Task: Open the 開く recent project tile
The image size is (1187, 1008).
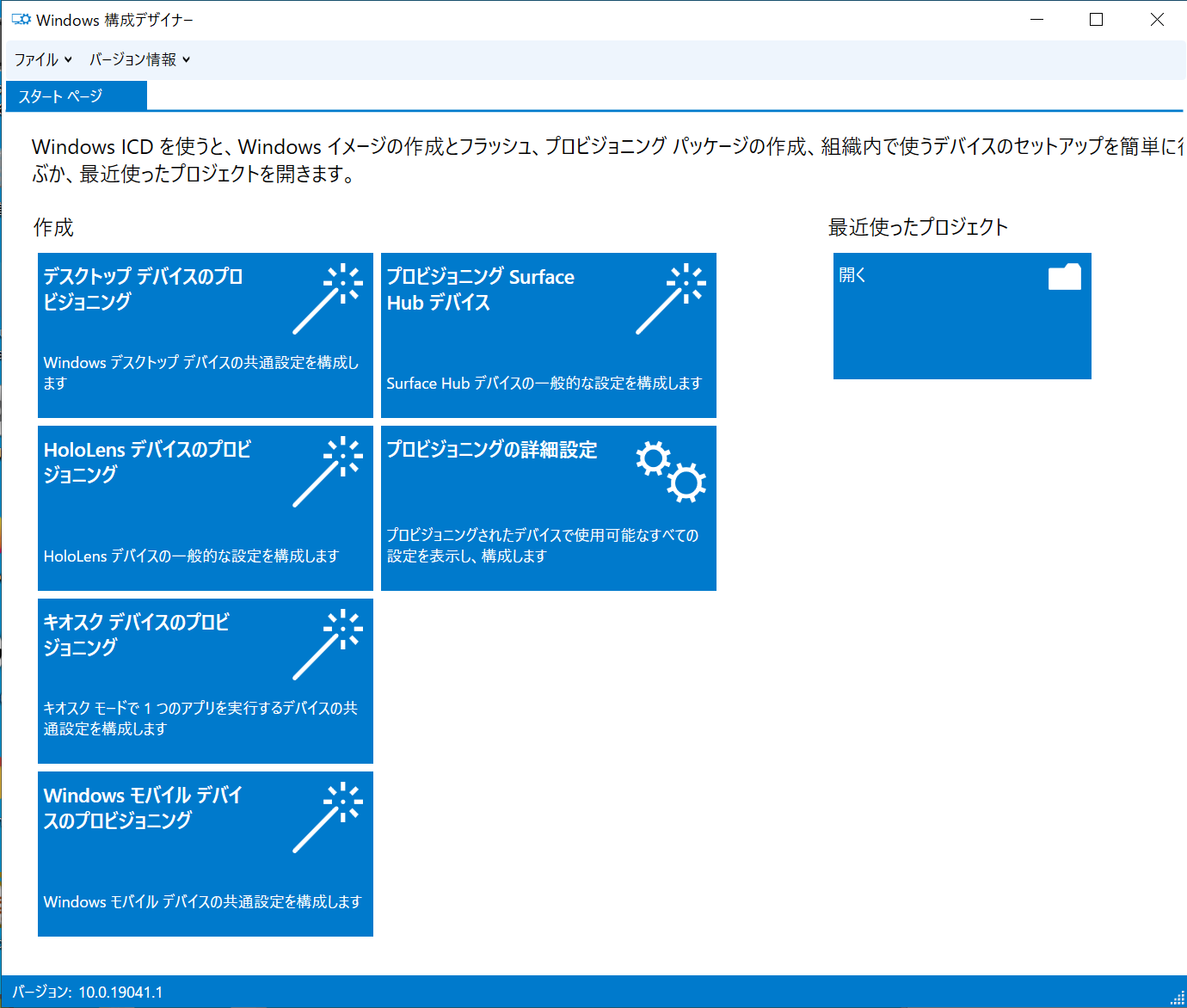Action: 963,316
